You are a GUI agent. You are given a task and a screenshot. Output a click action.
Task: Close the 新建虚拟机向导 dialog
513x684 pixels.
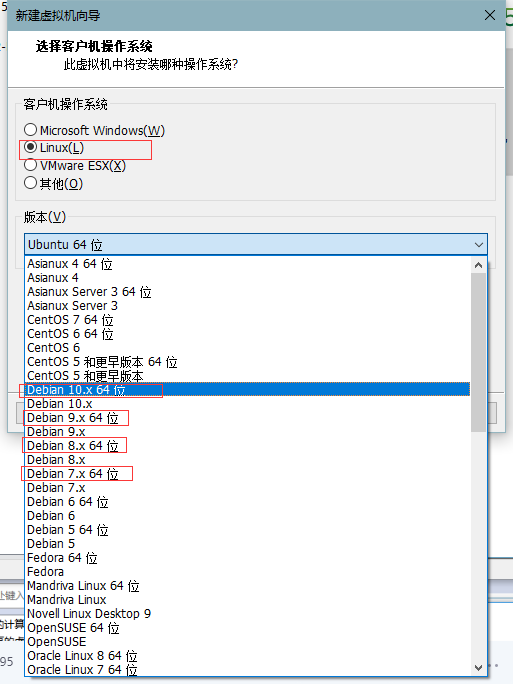(x=490, y=15)
